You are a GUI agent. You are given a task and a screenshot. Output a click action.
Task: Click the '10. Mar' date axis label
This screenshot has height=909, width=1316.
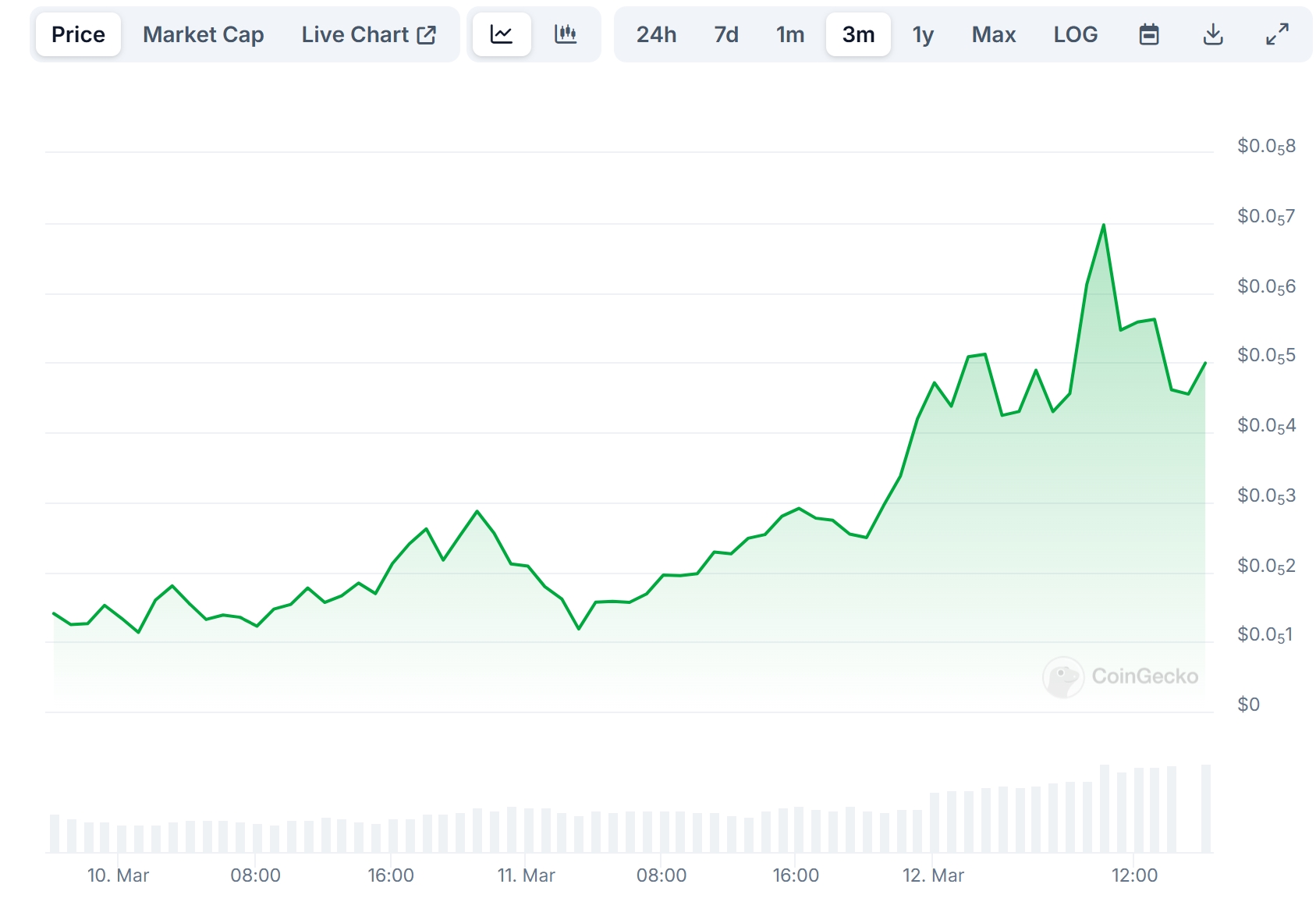(x=118, y=875)
